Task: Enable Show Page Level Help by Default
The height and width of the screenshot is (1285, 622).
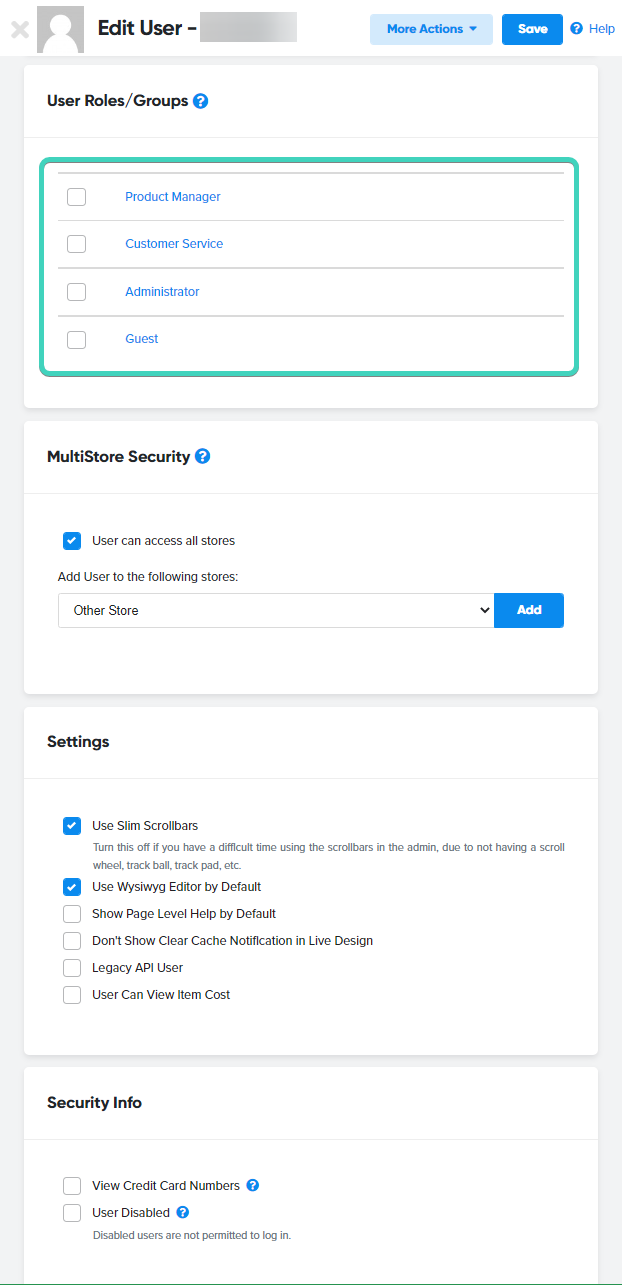Action: point(71,913)
